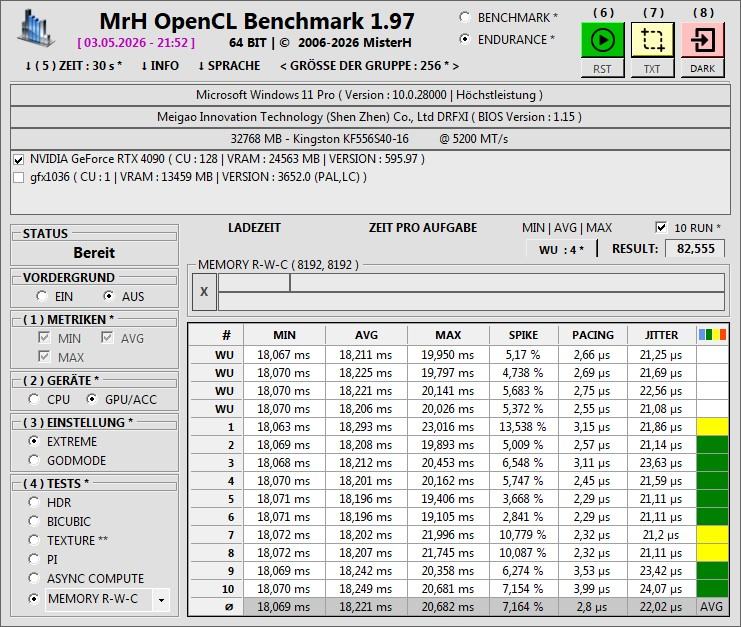The image size is (741, 627).
Task: Choose the EXTREME setting
Action: (x=34, y=441)
